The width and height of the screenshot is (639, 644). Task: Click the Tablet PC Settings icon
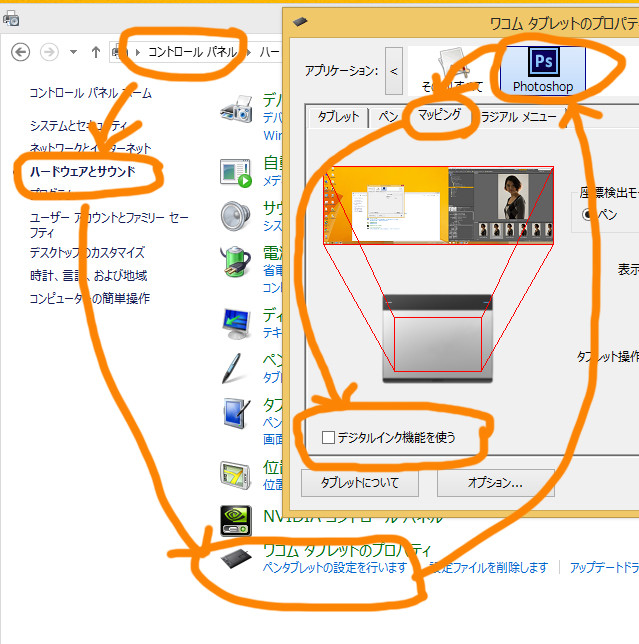coord(237,413)
